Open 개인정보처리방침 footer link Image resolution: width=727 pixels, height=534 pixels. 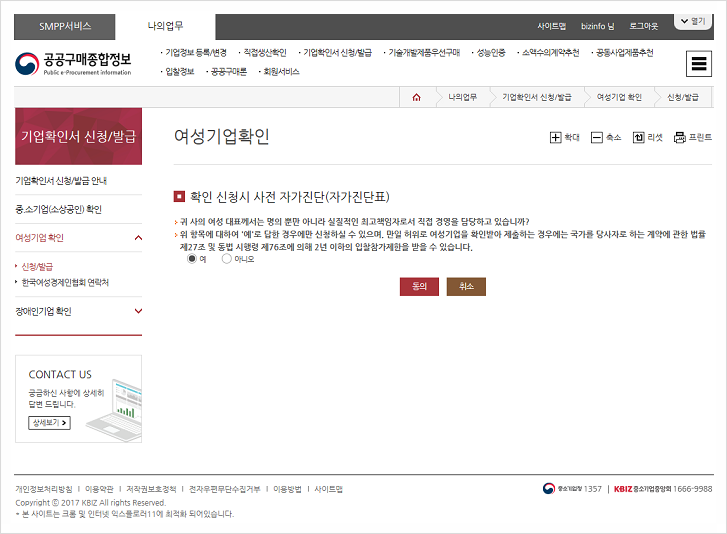pos(44,490)
